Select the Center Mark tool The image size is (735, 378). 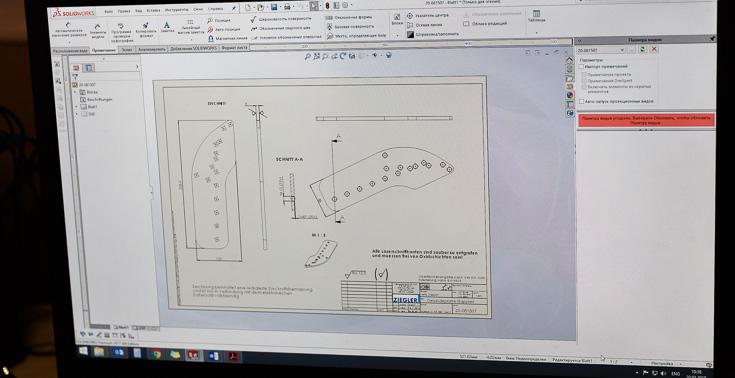tap(428, 15)
